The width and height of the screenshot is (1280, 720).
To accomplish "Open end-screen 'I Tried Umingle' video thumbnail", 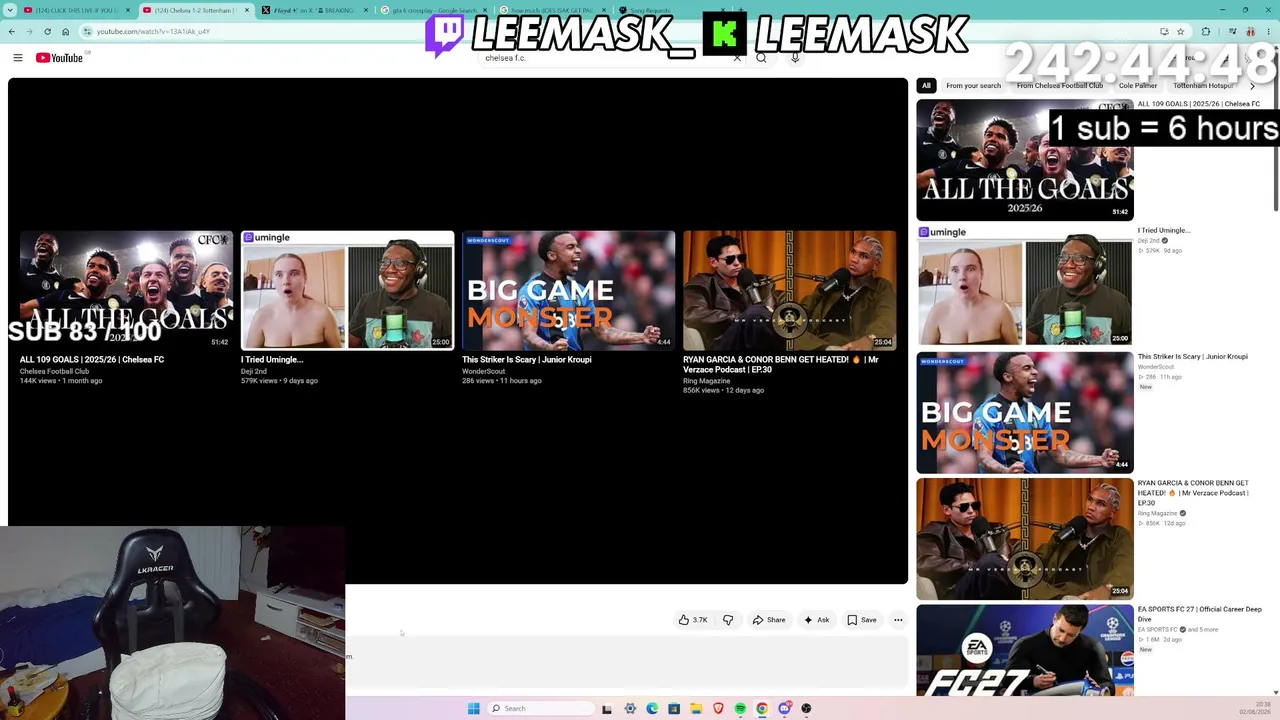I will (x=347, y=290).
